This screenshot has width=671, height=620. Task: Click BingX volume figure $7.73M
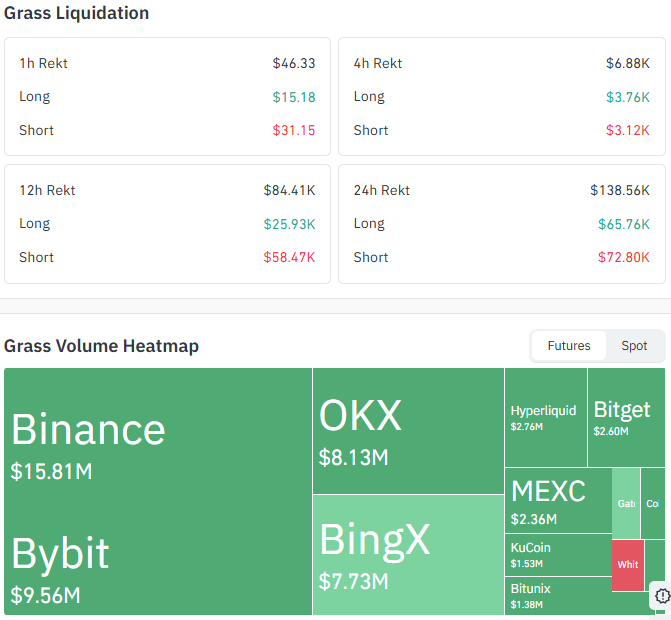(353, 581)
